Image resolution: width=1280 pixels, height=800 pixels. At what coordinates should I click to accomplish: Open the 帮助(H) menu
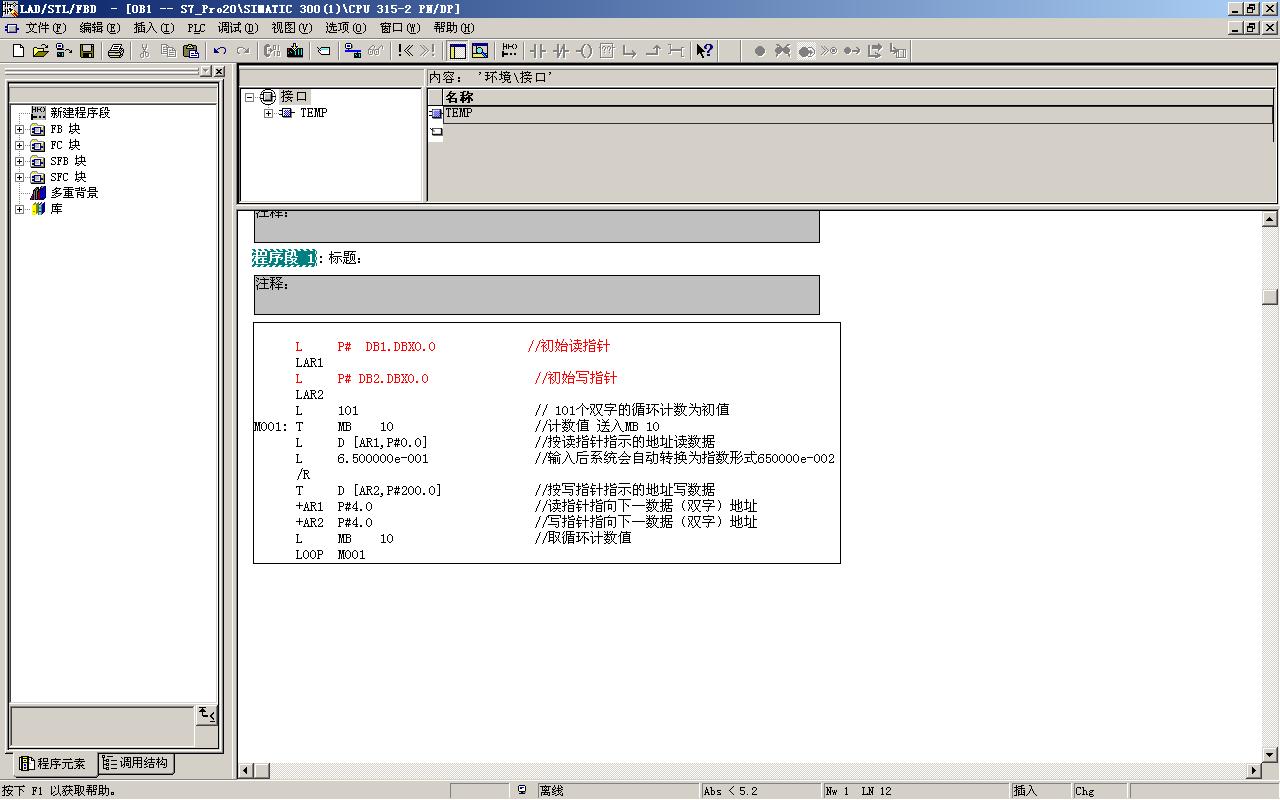coord(454,28)
